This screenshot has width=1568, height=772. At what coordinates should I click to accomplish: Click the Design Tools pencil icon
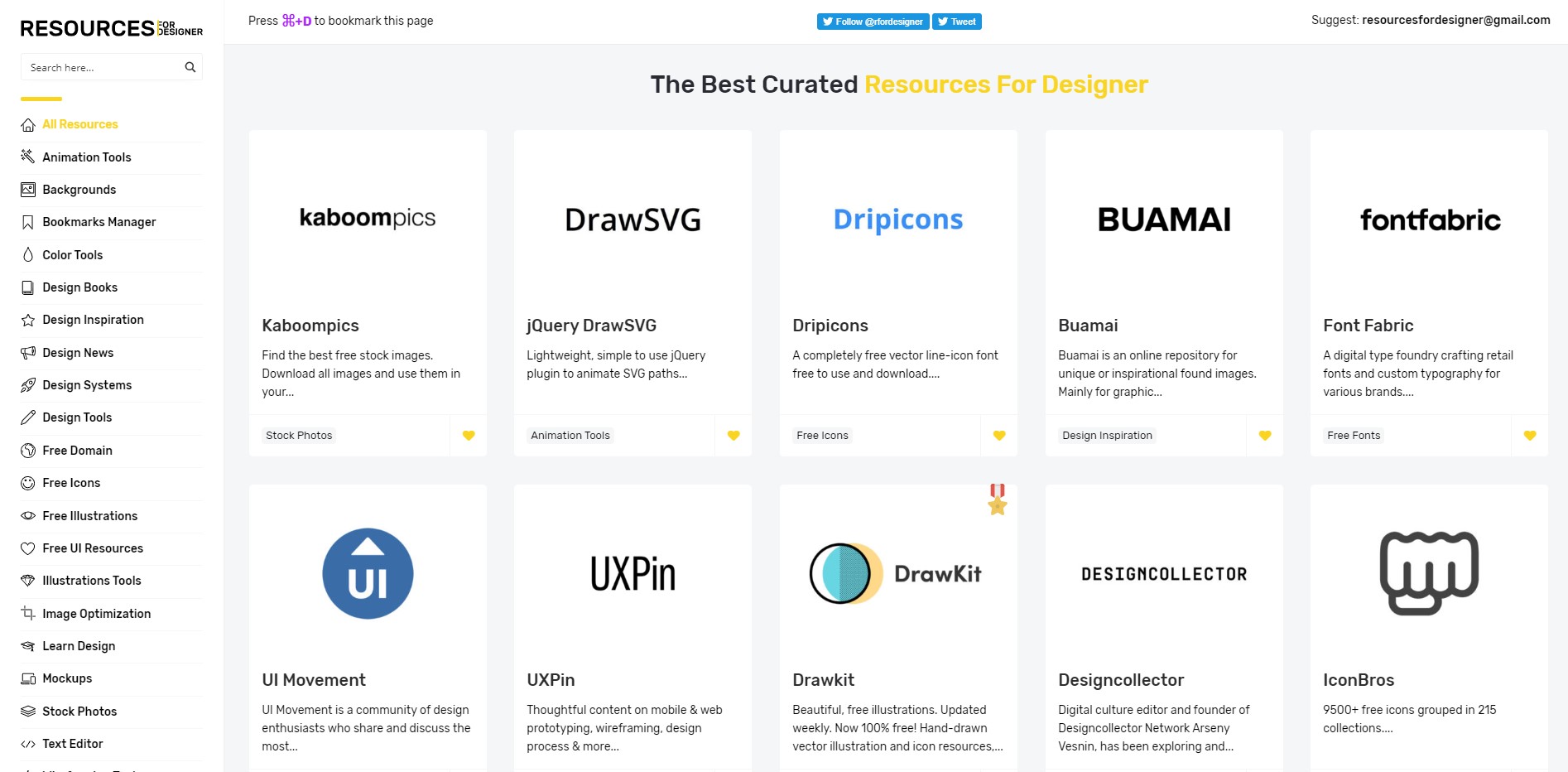click(x=28, y=417)
